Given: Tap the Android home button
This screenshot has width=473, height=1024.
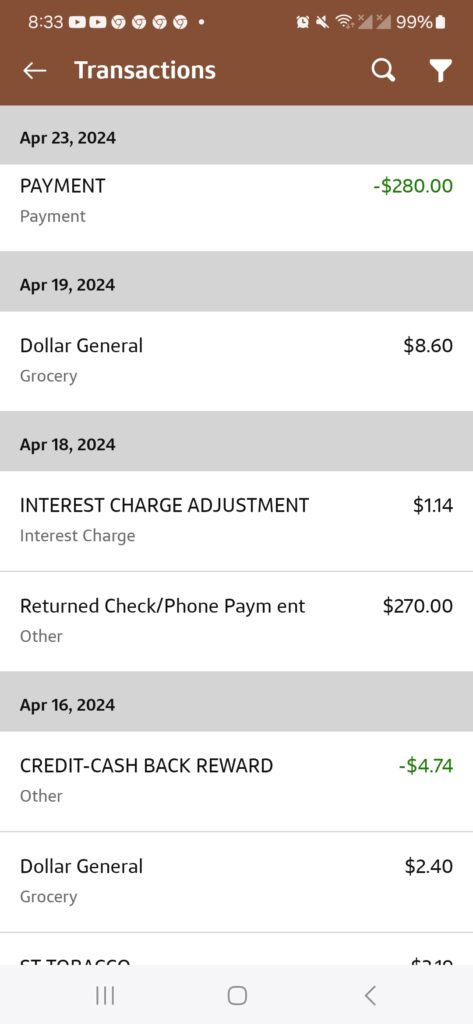Looking at the screenshot, I should pyautogui.click(x=237, y=995).
